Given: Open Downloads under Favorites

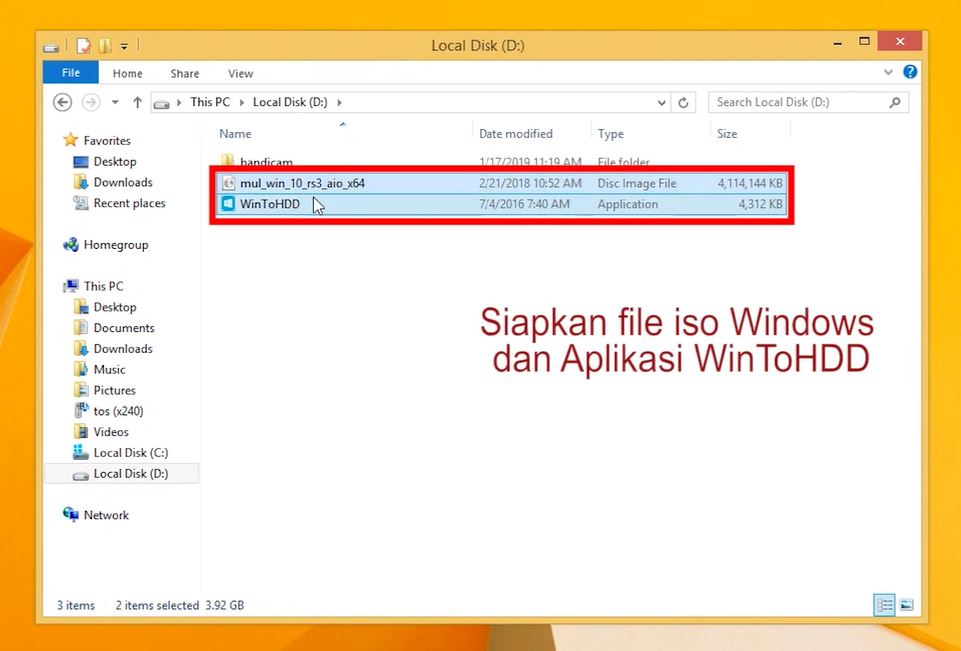Looking at the screenshot, I should (113, 183).
